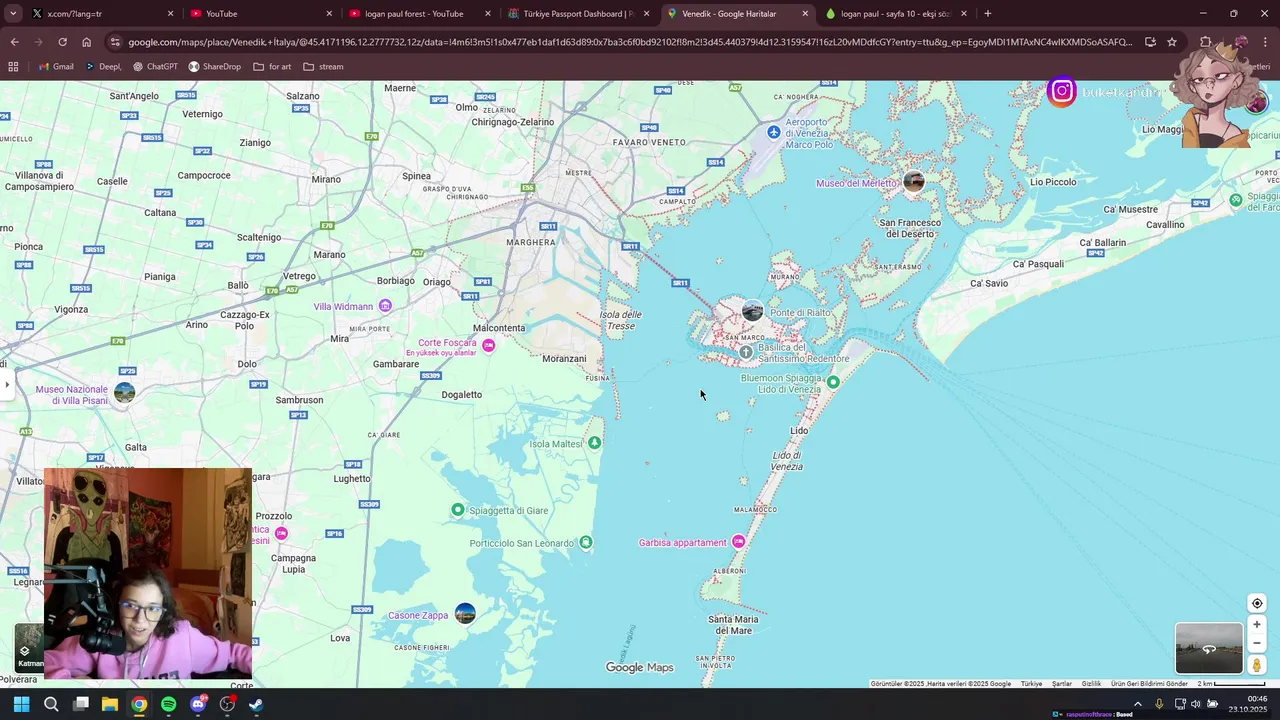Expand the 'for art' bookmarks folder
The width and height of the screenshot is (1280, 720).
[x=272, y=66]
